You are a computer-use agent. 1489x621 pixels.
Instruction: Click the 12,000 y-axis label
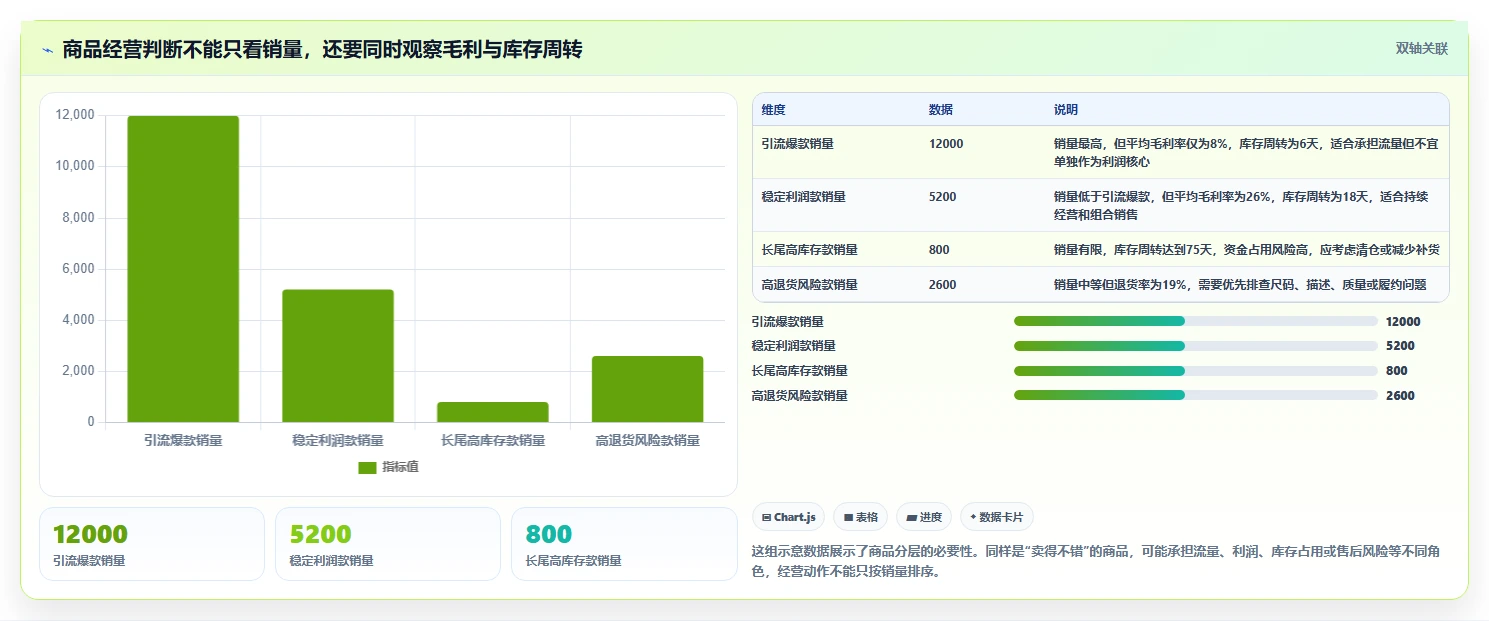(75, 115)
